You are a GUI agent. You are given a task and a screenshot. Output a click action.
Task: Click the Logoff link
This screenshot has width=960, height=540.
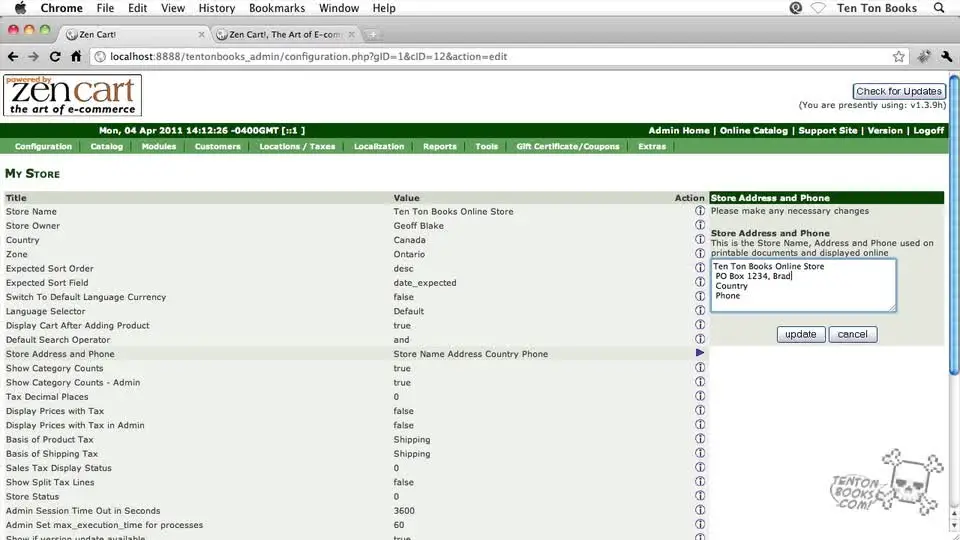click(929, 130)
